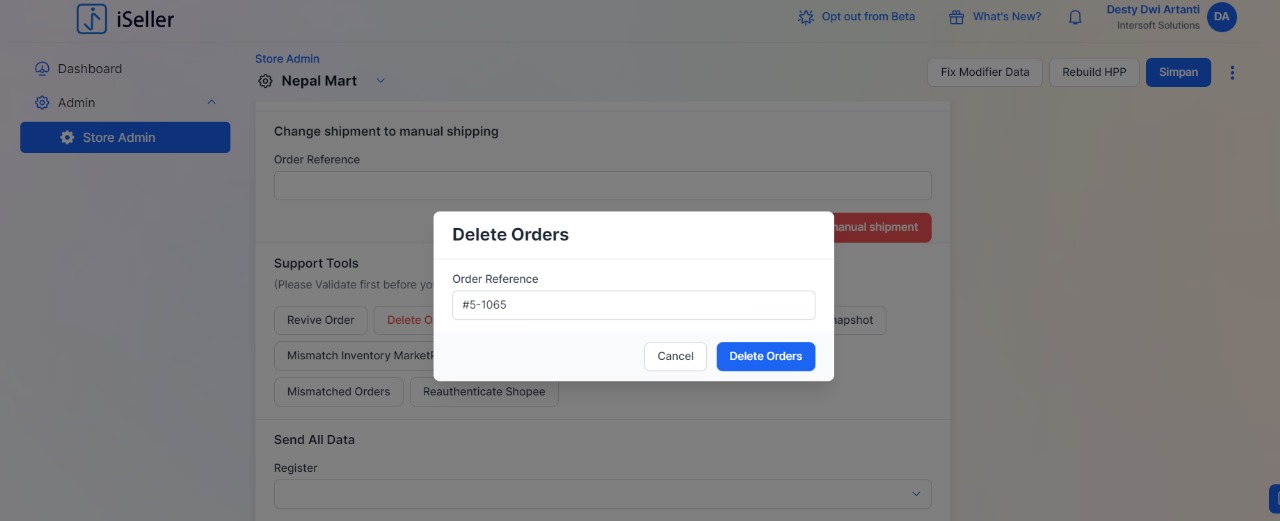Open the DA user avatar menu
1280x521 pixels.
click(1222, 17)
